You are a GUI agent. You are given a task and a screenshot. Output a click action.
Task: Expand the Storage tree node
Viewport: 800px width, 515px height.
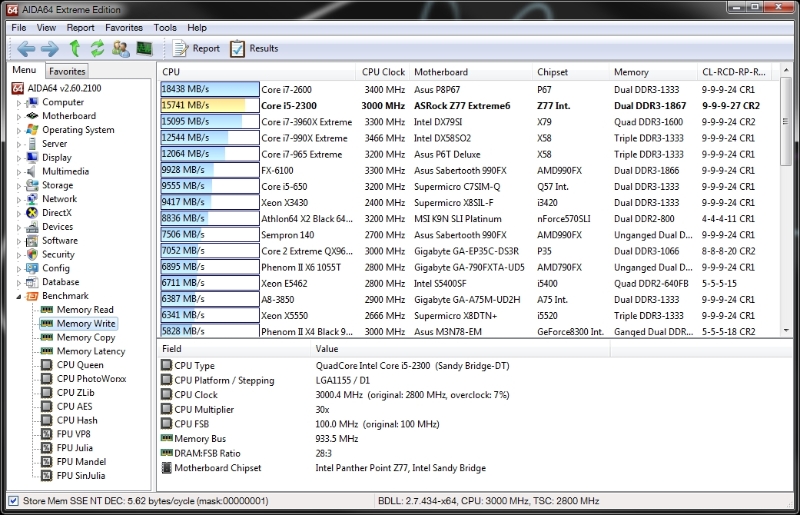click(19, 185)
